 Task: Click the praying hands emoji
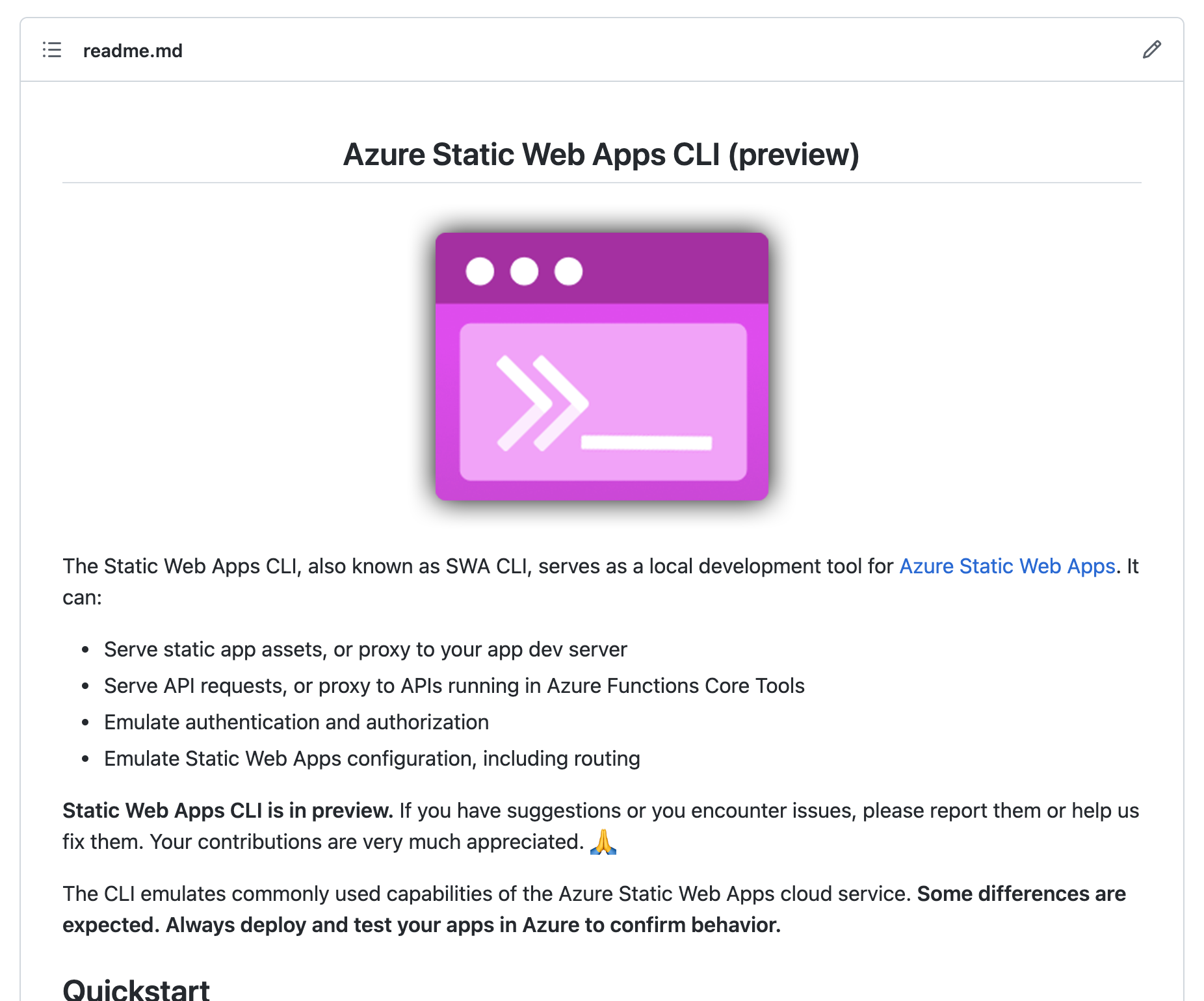tap(603, 842)
